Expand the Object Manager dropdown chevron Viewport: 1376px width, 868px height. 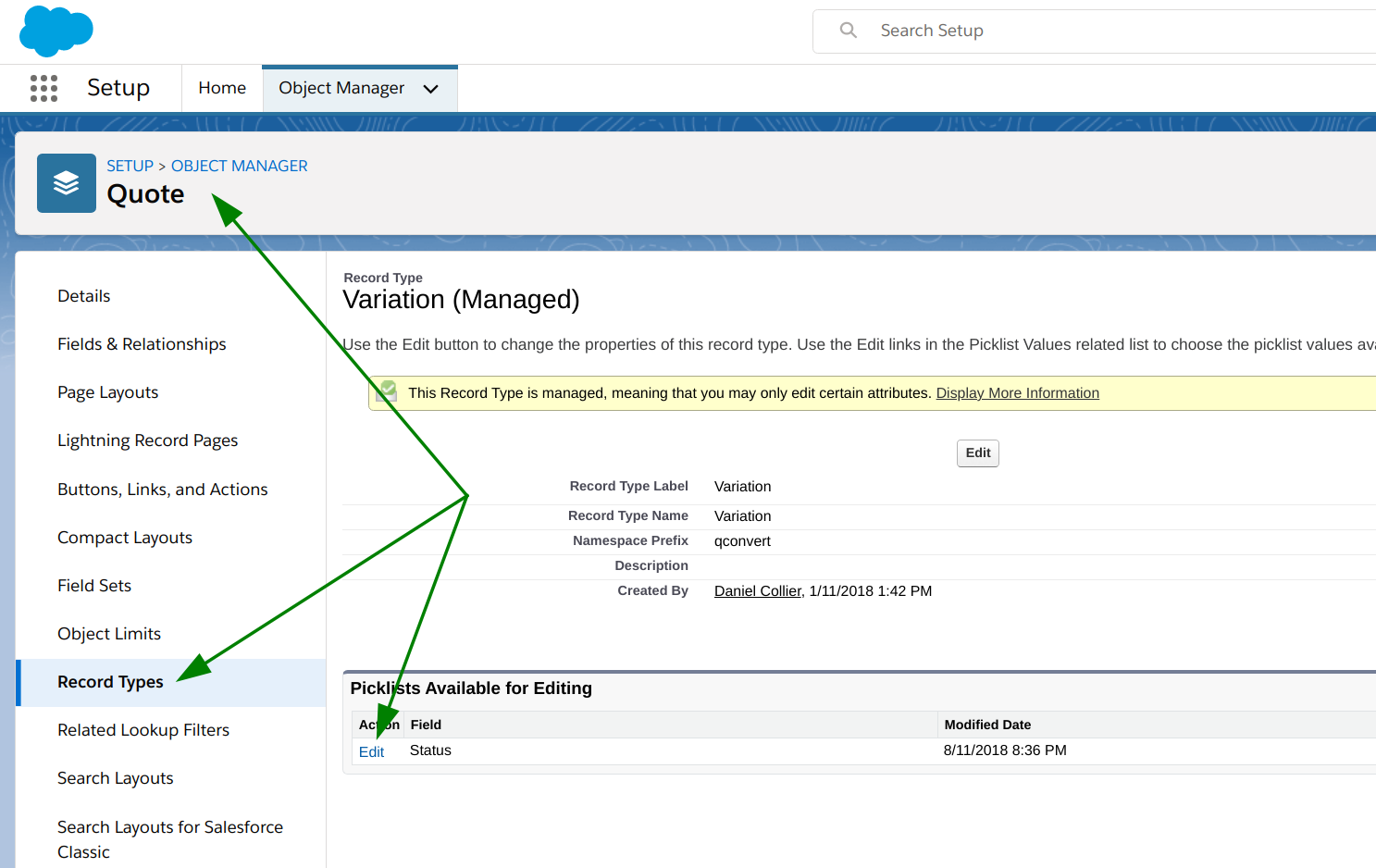430,89
